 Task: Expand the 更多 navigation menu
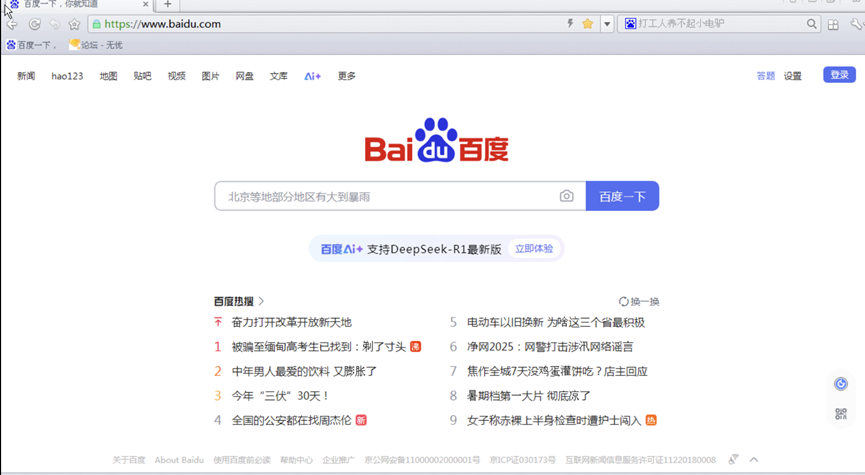347,76
